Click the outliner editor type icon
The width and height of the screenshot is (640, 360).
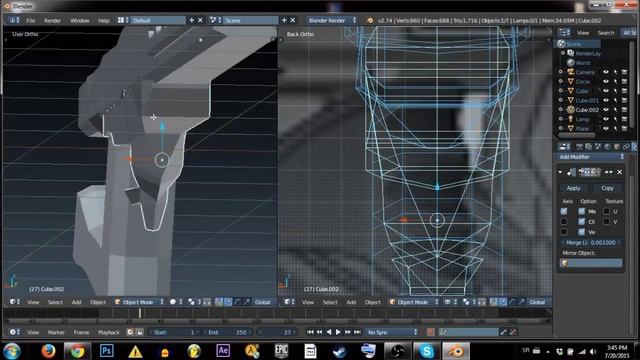coord(564,33)
